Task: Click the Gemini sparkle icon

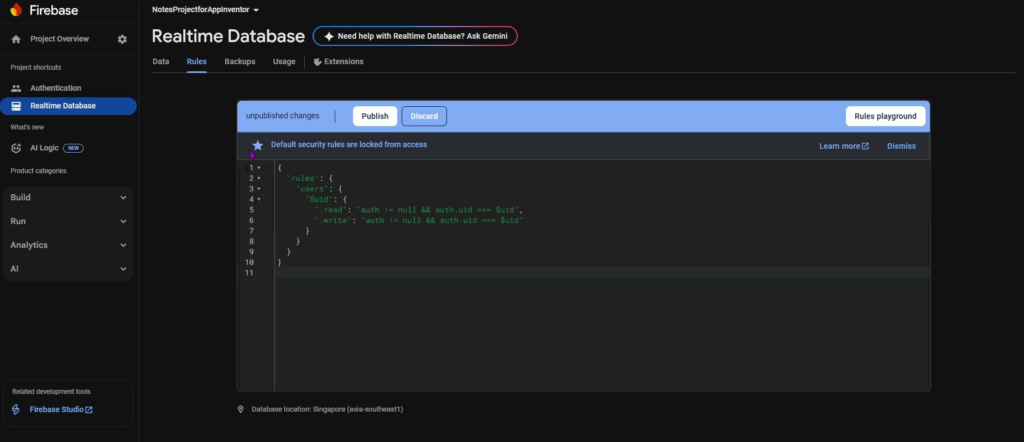Action: pyautogui.click(x=327, y=36)
